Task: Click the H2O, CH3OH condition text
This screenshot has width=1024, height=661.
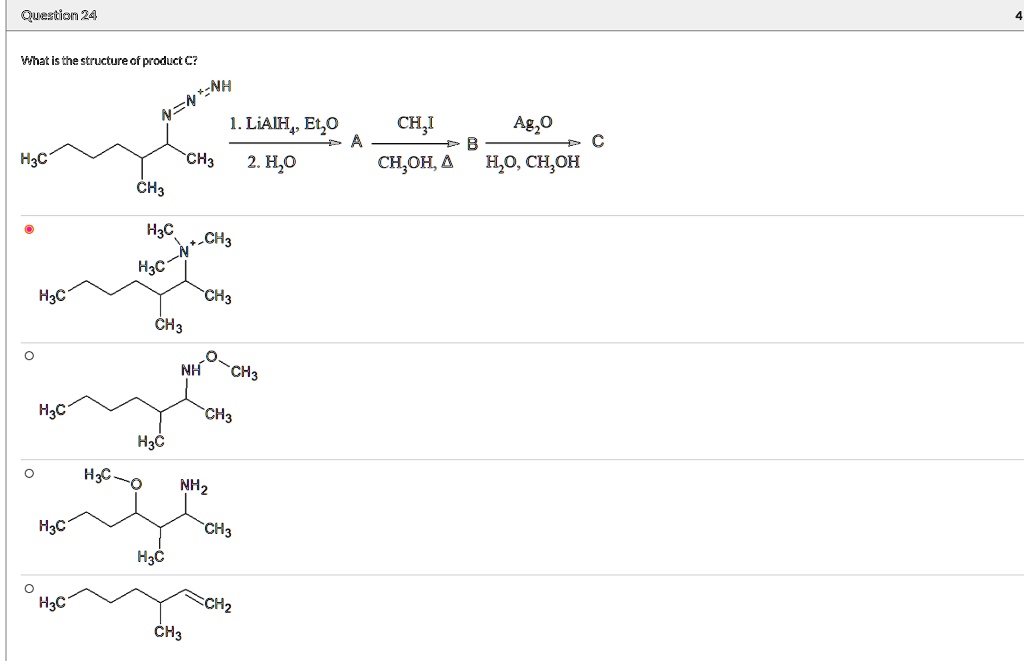Action: (531, 161)
